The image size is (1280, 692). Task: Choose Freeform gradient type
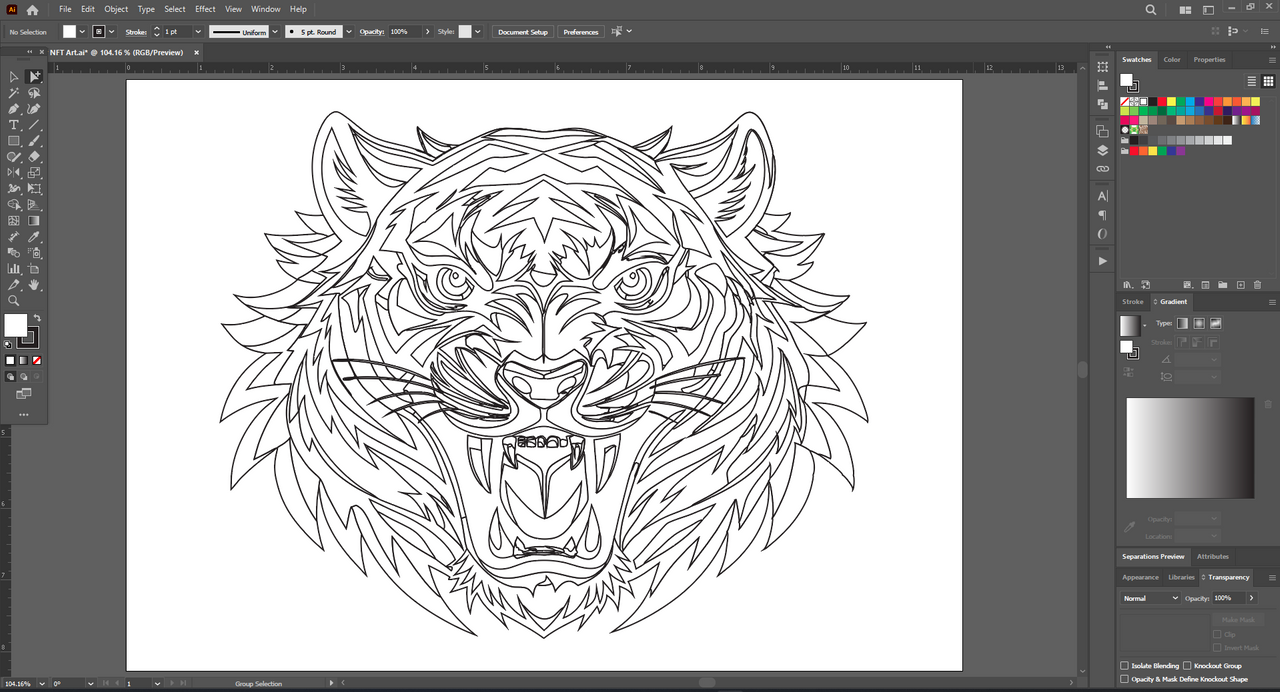tap(1216, 323)
